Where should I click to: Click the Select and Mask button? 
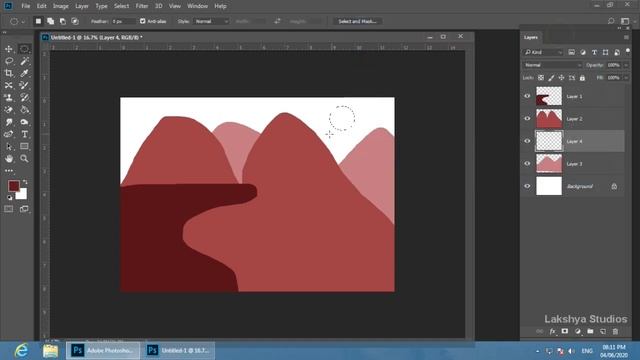tap(358, 21)
